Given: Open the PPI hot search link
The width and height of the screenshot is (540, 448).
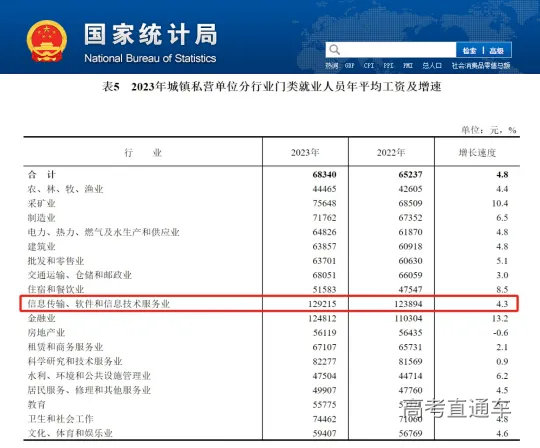Looking at the screenshot, I should (388, 65).
